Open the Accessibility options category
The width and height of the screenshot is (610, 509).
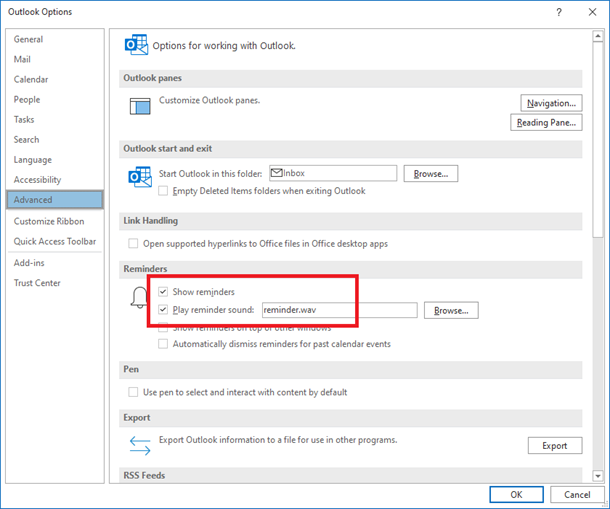pos(37,180)
